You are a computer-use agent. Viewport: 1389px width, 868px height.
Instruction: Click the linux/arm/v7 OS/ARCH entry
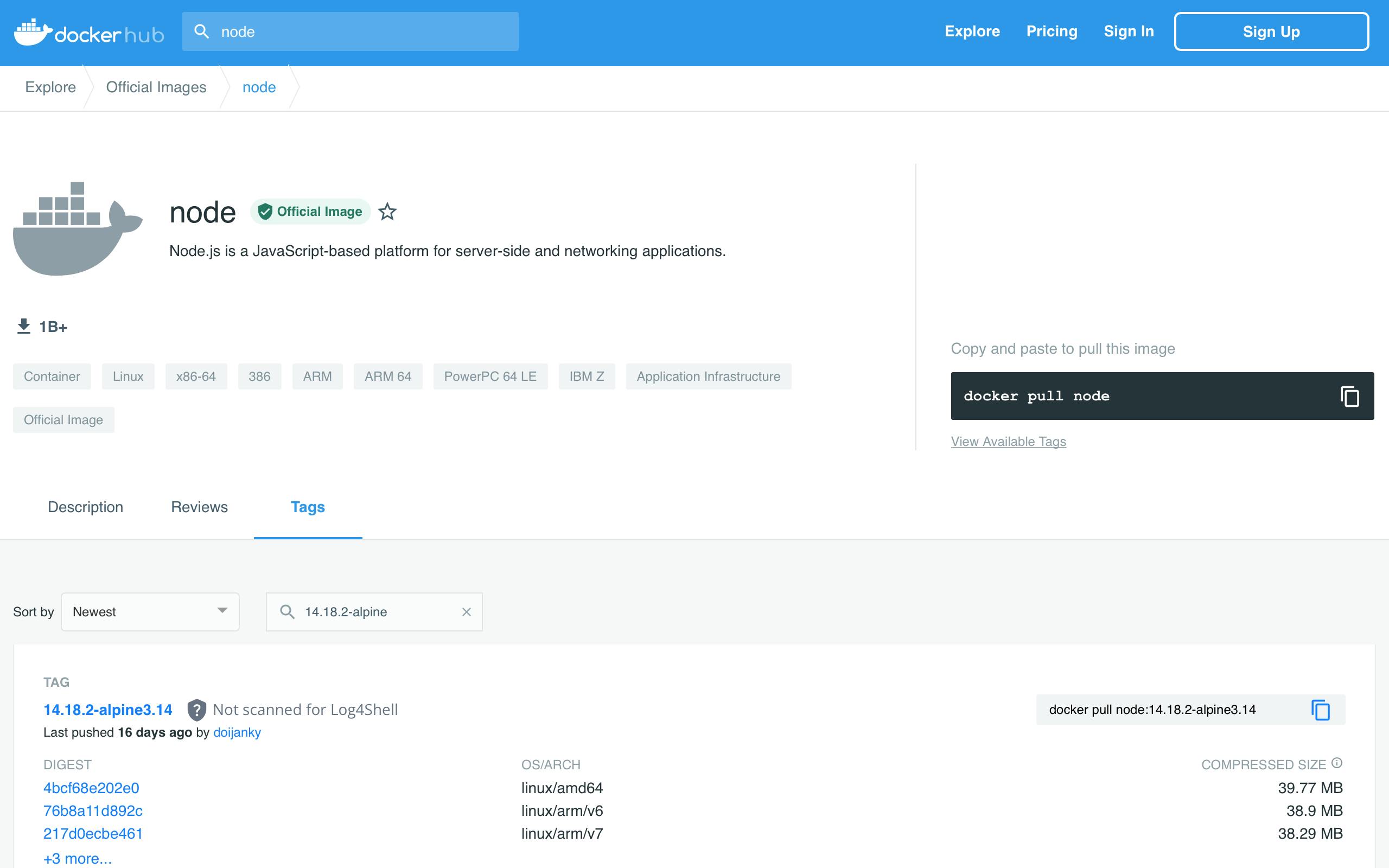[562, 834]
